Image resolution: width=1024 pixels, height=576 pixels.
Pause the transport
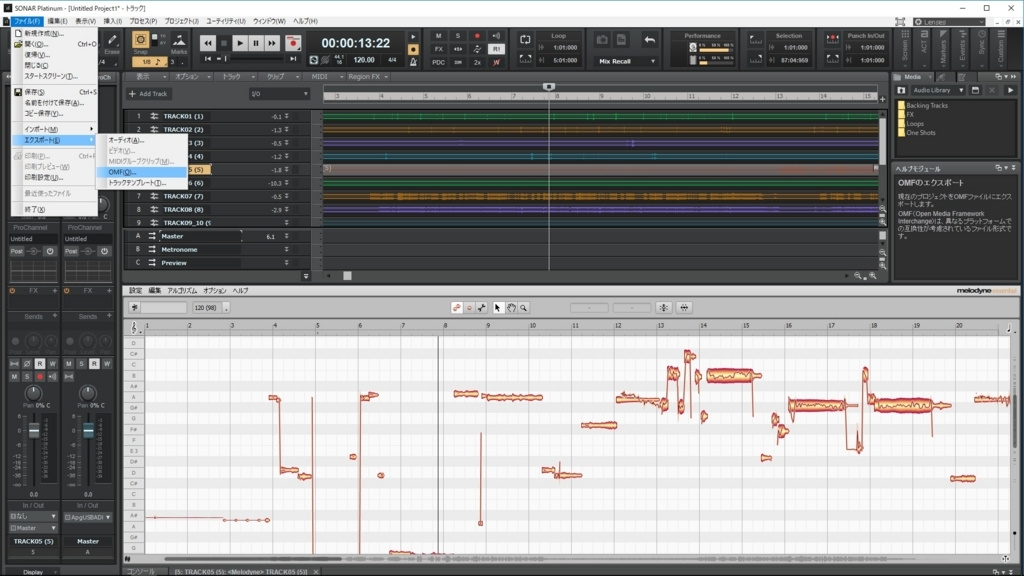[x=256, y=43]
